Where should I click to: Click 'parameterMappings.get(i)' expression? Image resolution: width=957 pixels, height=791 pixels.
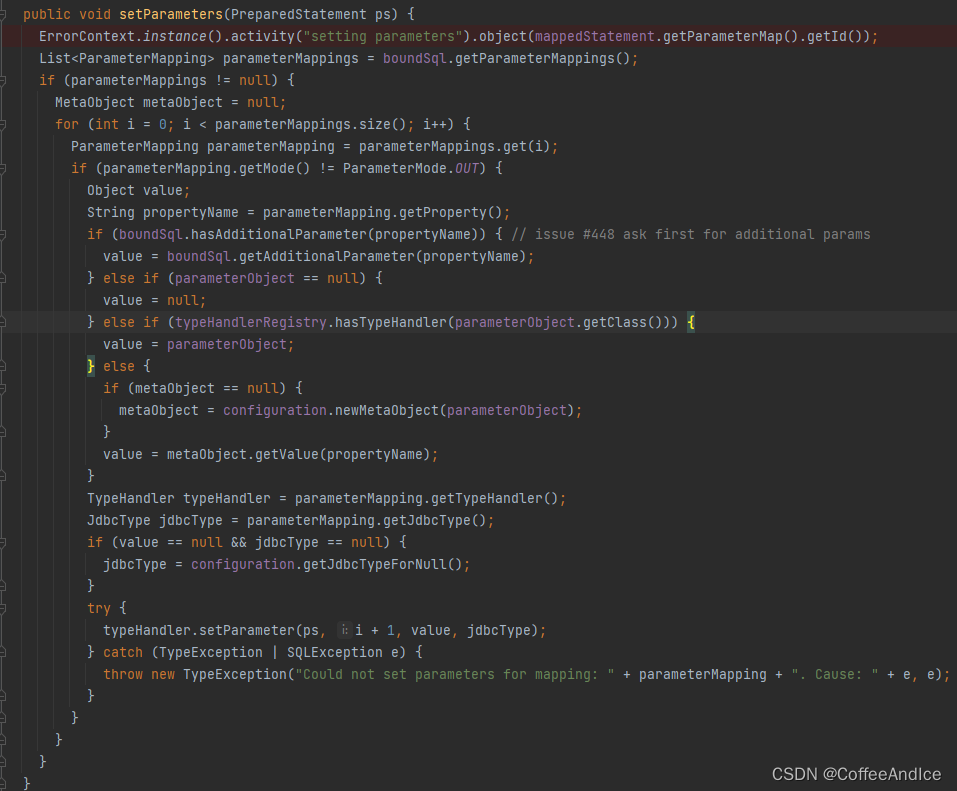pyautogui.click(x=454, y=146)
